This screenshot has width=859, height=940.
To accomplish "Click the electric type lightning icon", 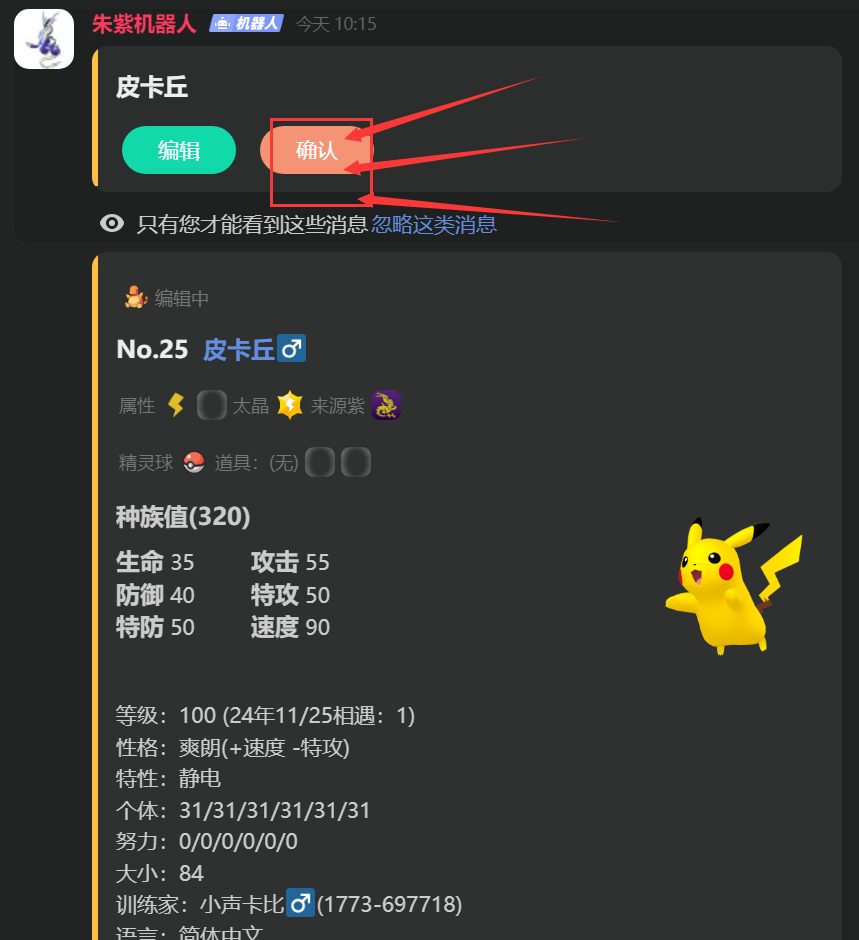I will click(176, 405).
